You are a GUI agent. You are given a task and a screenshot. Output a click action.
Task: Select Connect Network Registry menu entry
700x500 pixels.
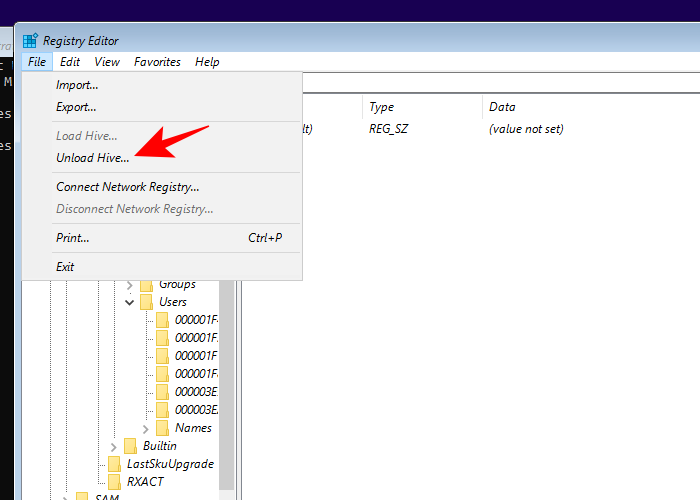[127, 187]
